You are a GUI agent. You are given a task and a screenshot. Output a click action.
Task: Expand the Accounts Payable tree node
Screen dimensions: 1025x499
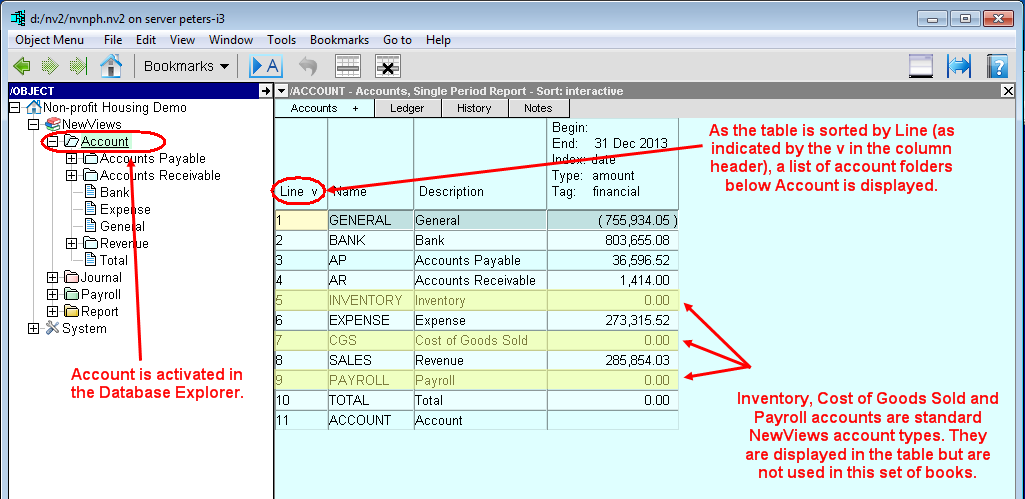(72, 159)
